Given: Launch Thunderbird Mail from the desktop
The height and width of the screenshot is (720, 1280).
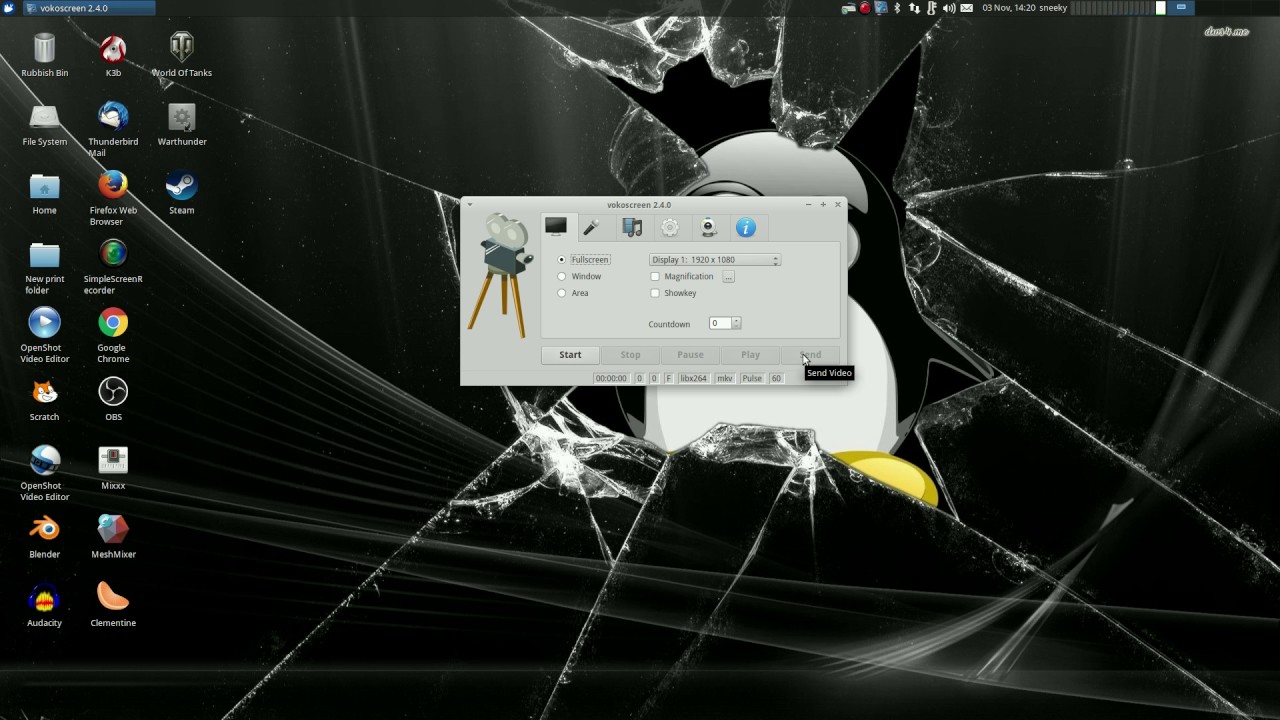Looking at the screenshot, I should [113, 129].
